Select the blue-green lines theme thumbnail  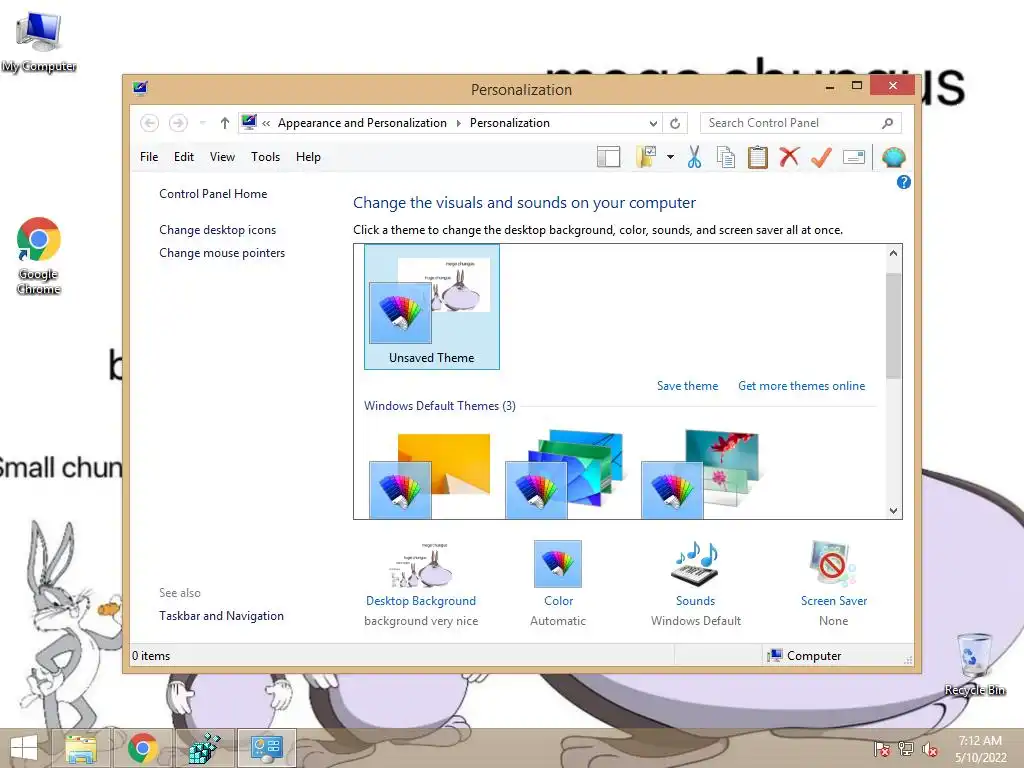tap(565, 474)
